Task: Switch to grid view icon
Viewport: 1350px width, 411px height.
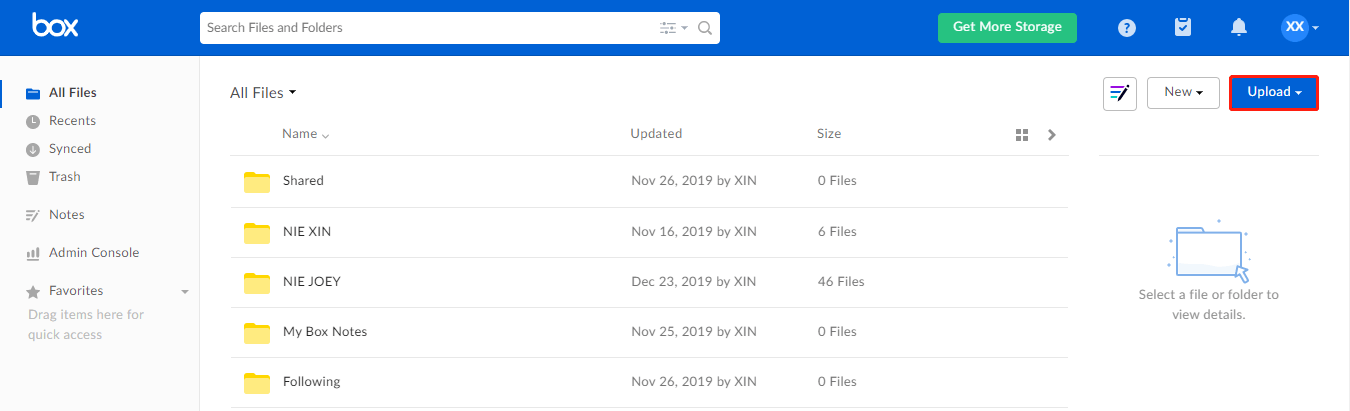Action: [1022, 134]
